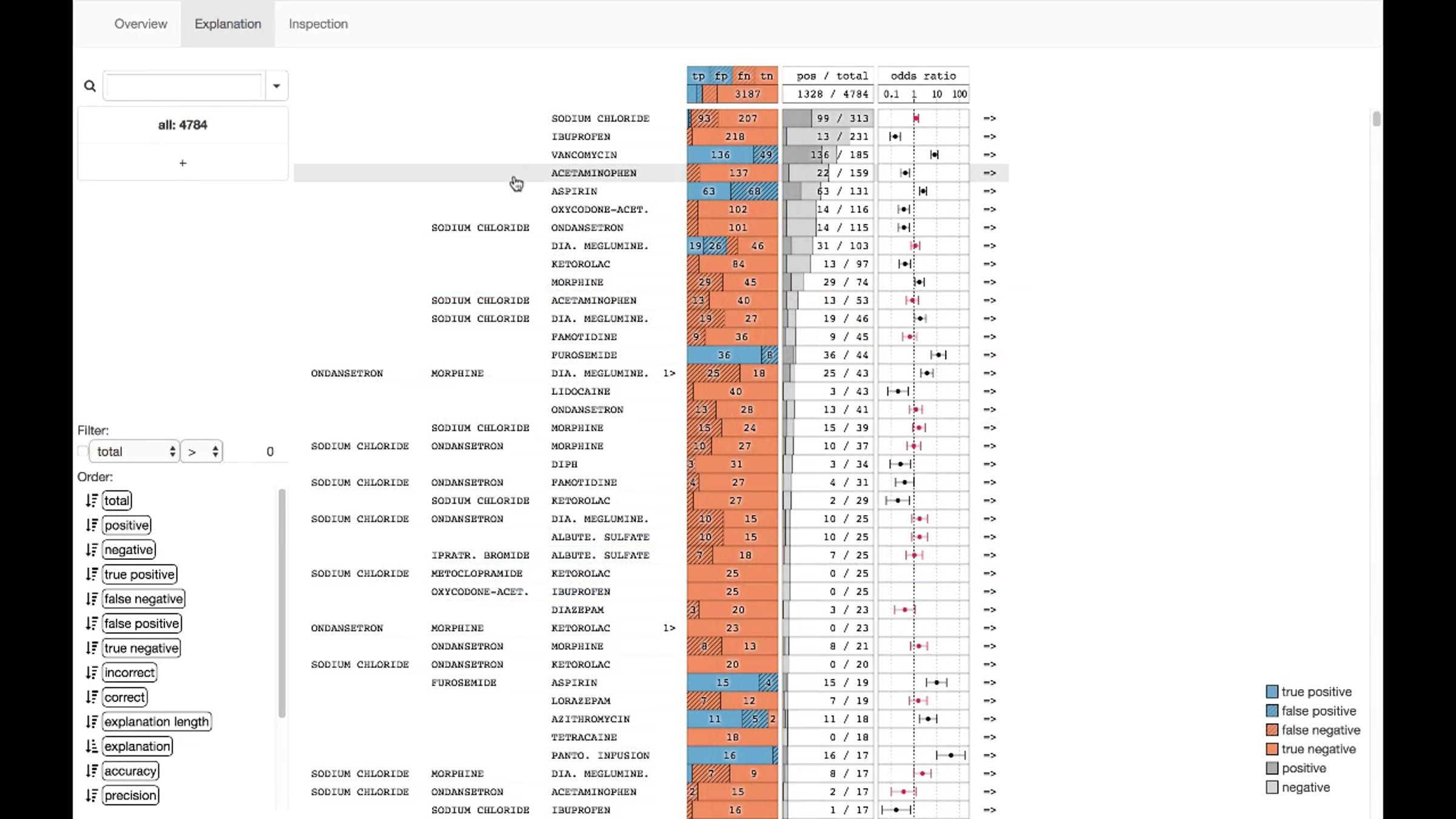Image resolution: width=1456 pixels, height=819 pixels.
Task: Open the search box dropdown arrow
Action: pos(276,86)
